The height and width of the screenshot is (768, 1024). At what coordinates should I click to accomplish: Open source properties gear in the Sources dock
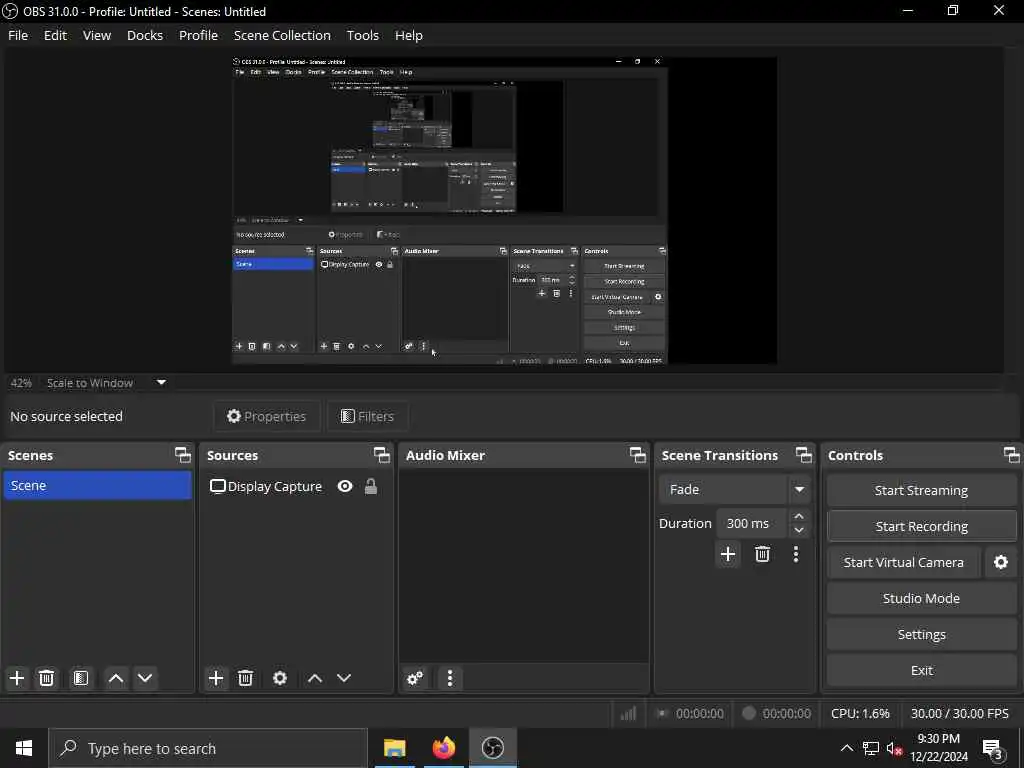tap(280, 678)
